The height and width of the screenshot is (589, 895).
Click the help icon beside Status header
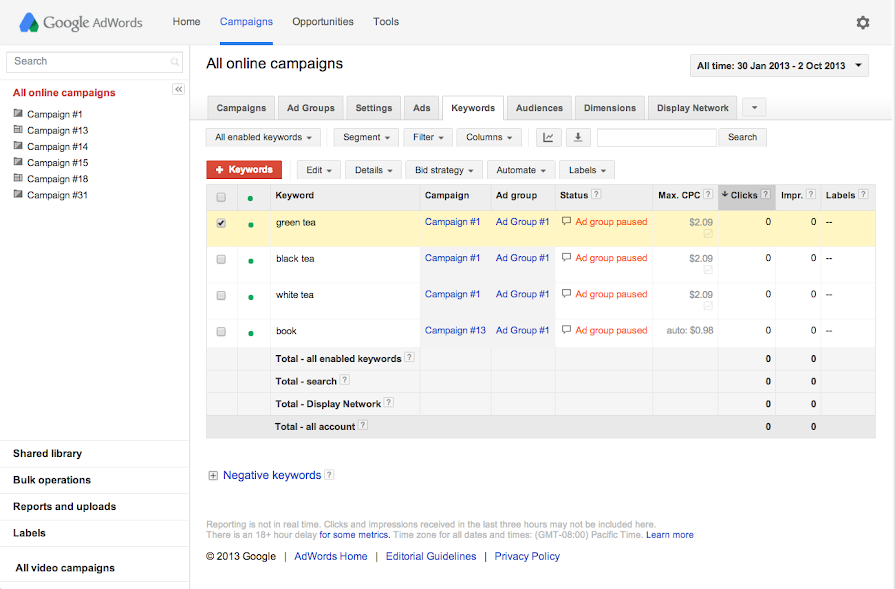(596, 195)
